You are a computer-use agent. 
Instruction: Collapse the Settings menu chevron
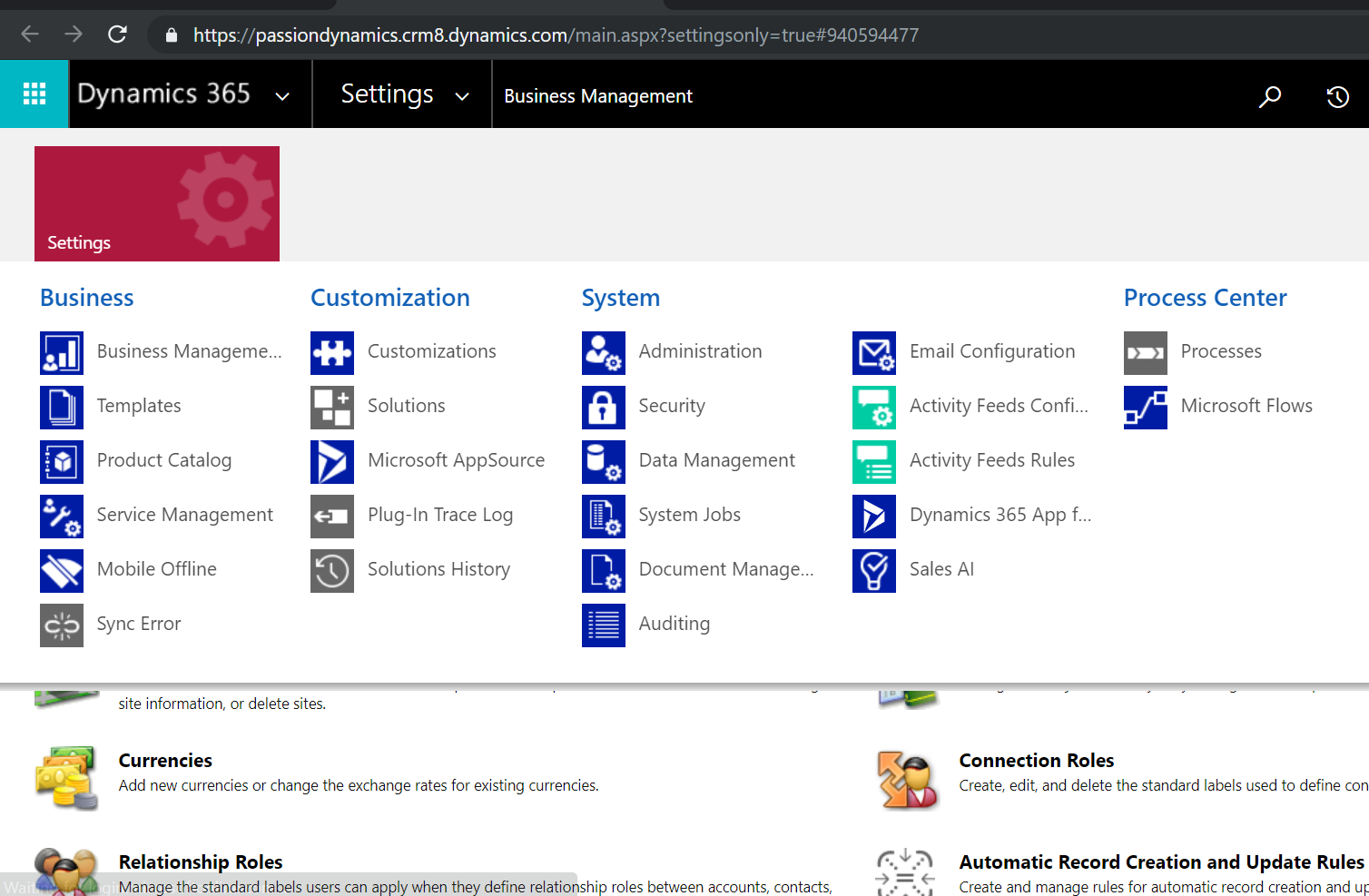[x=462, y=96]
